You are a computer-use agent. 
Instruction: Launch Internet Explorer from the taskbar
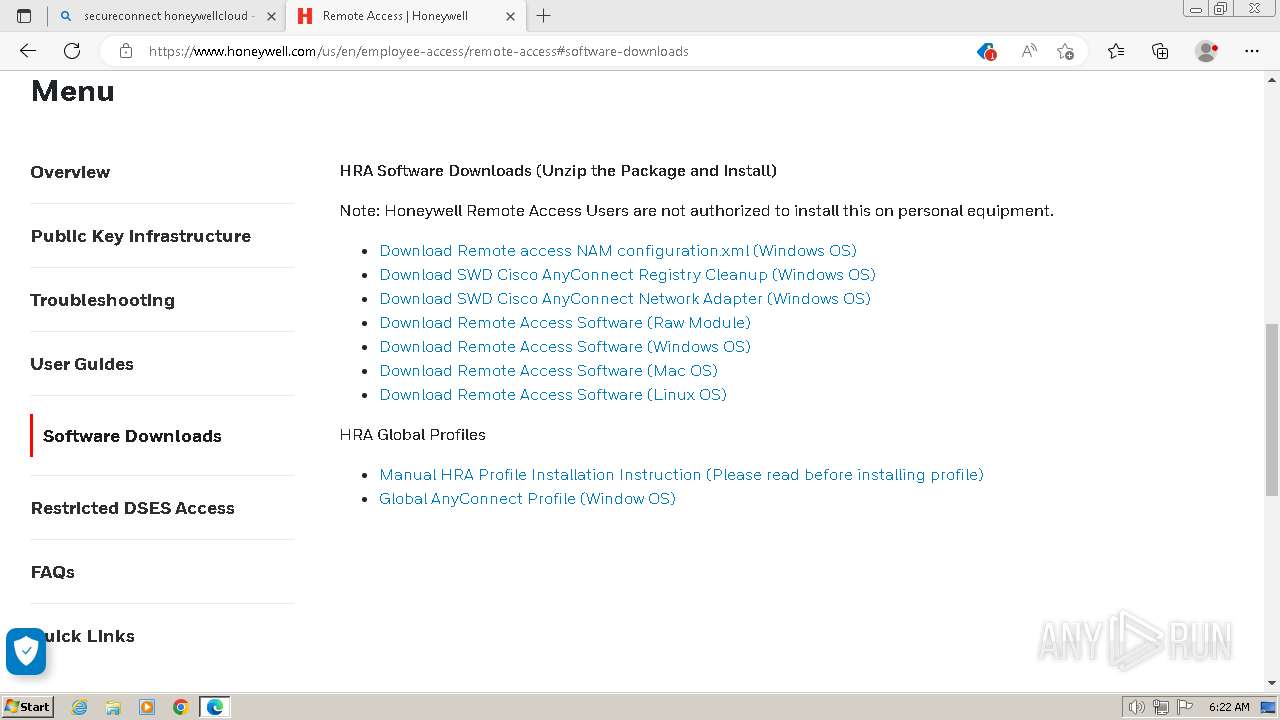coord(80,707)
